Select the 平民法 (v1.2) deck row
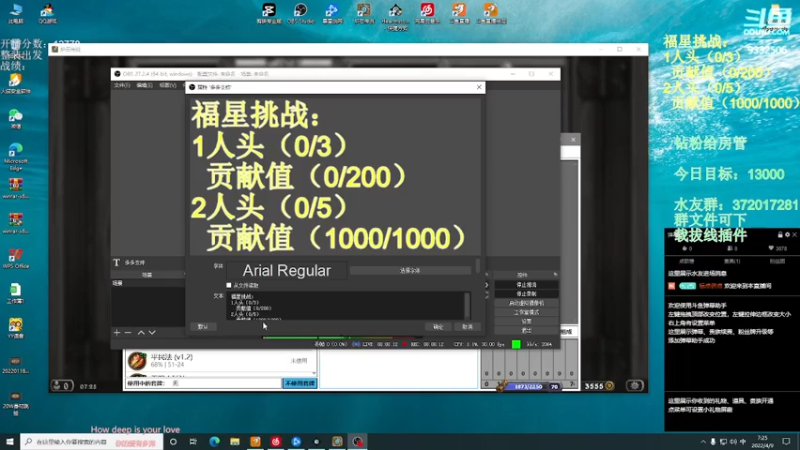Screen dimensions: 800x450 219,361
